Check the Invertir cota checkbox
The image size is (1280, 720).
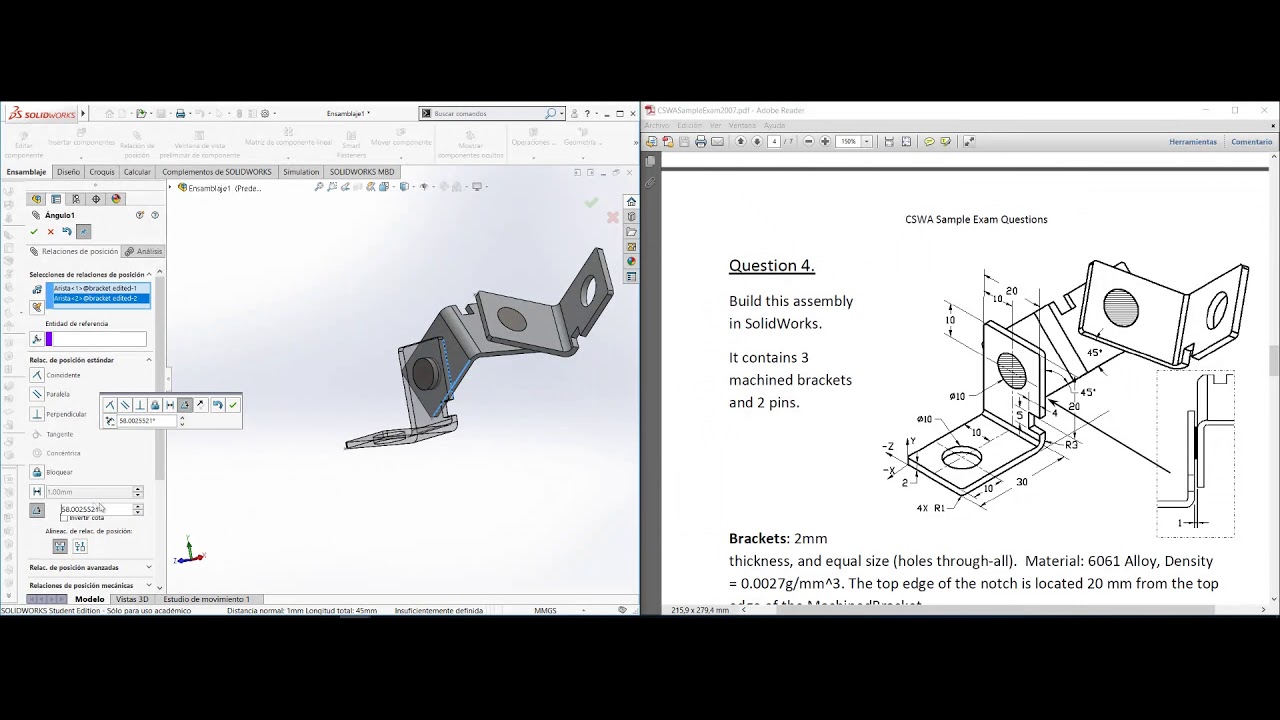[x=63, y=518]
